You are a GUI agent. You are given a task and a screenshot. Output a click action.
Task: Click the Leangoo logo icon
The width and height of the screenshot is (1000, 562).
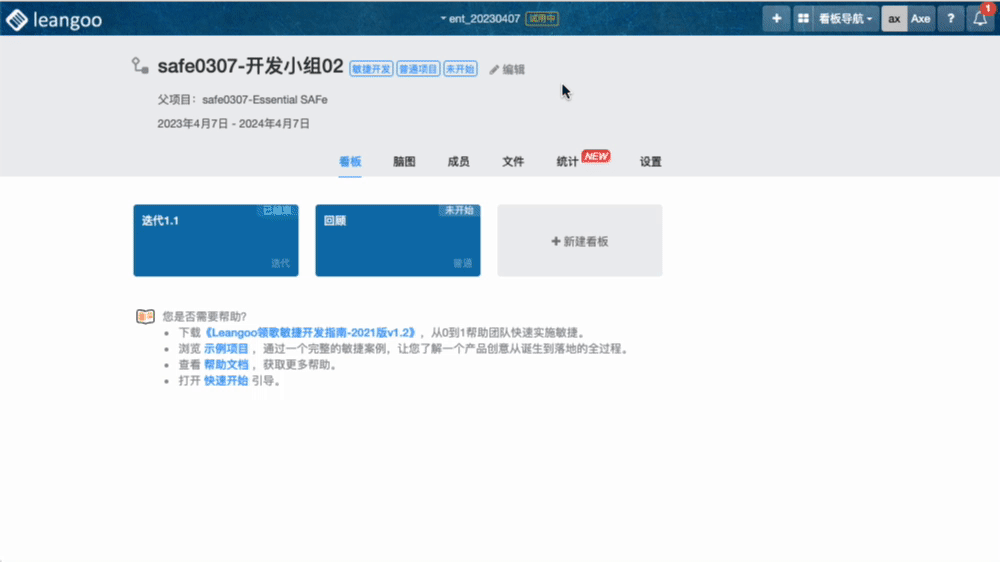point(17,19)
